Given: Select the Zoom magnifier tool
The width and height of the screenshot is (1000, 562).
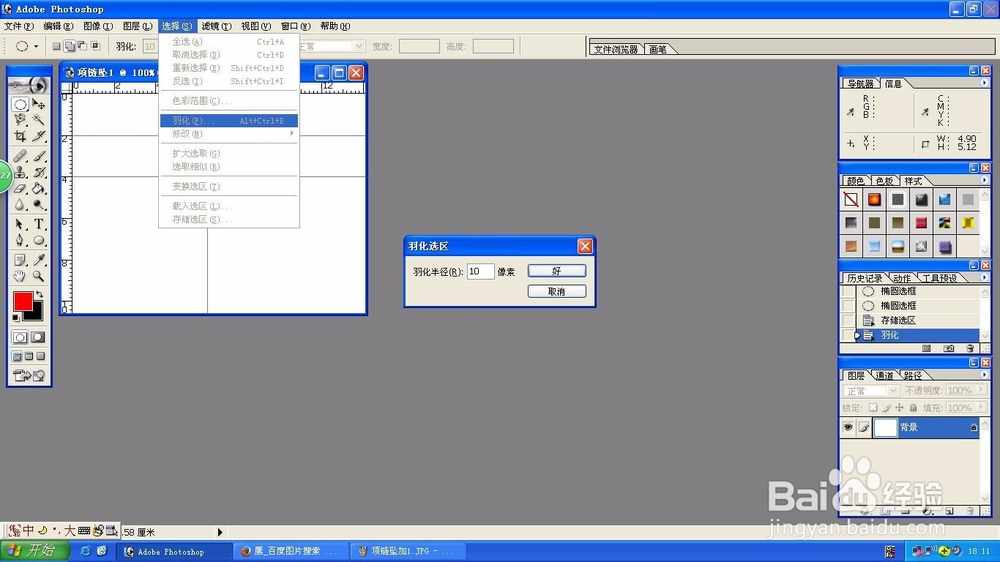Looking at the screenshot, I should [39, 276].
